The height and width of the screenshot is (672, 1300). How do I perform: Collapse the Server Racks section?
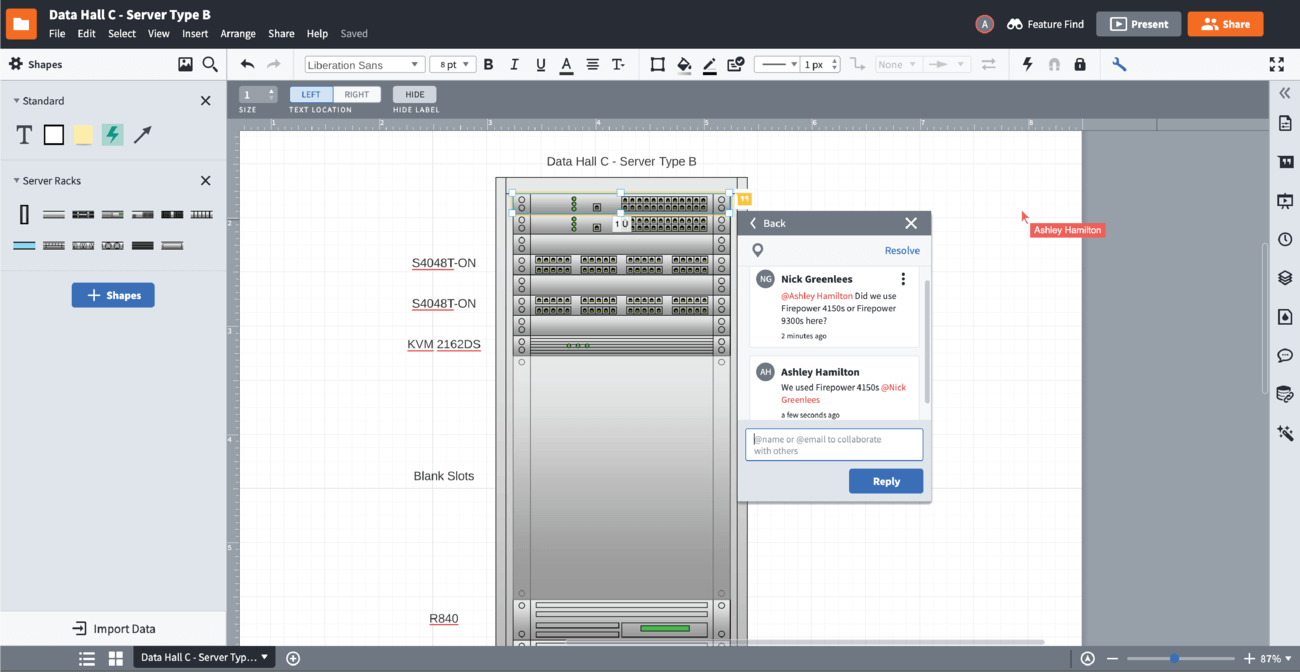click(16, 181)
